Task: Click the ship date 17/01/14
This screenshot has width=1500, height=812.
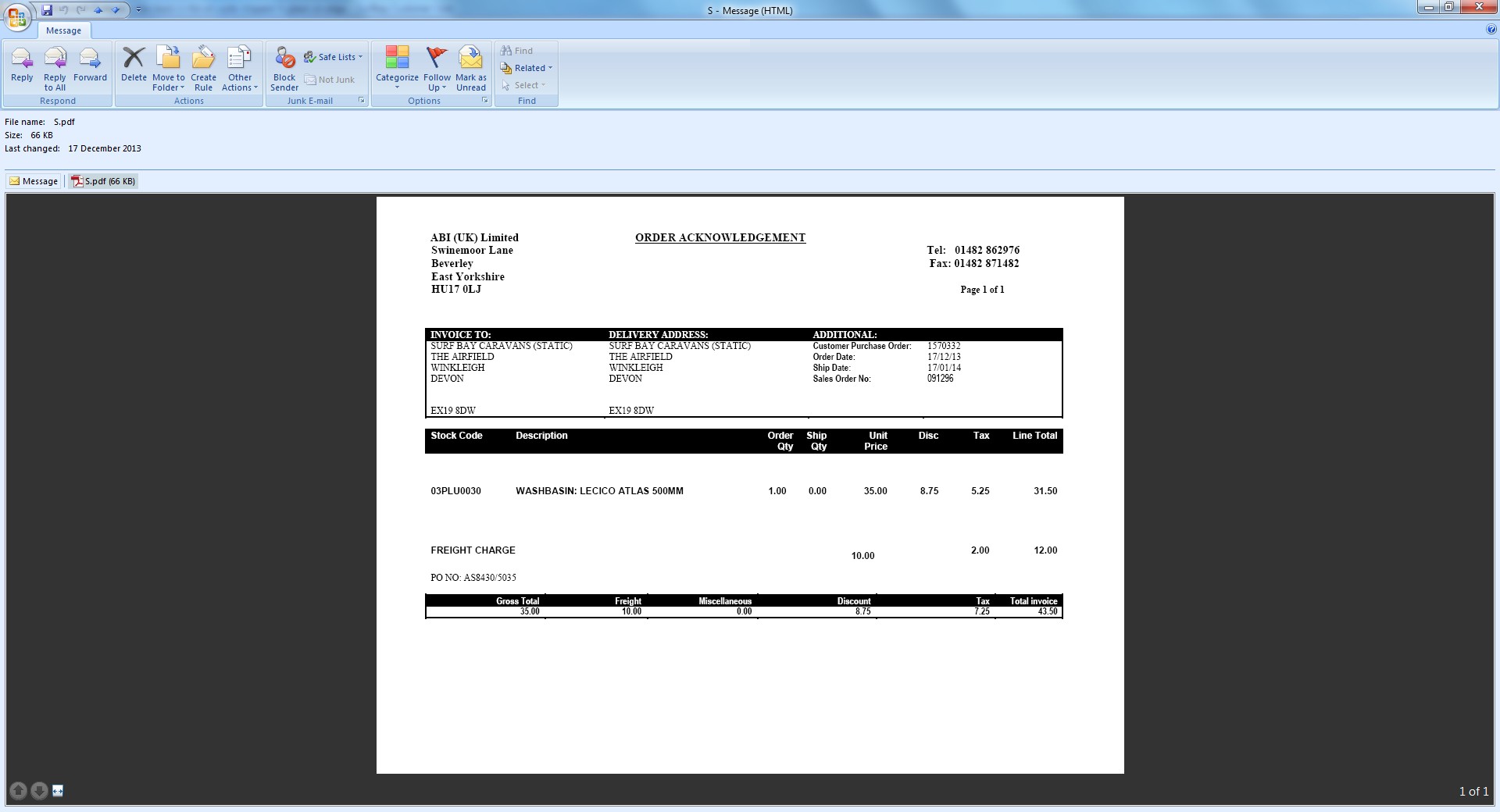Action: pos(945,368)
